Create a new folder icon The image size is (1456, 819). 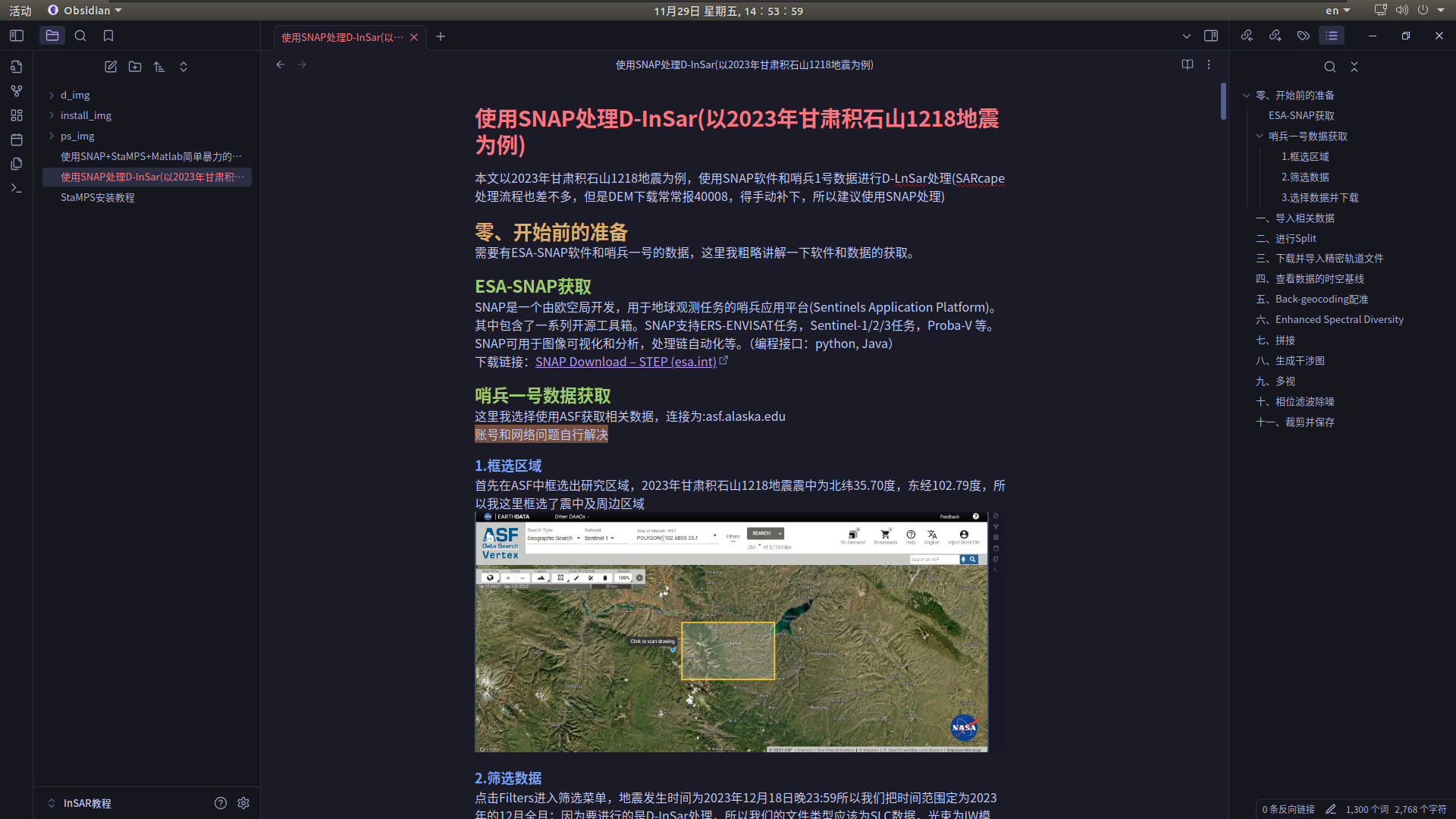135,67
